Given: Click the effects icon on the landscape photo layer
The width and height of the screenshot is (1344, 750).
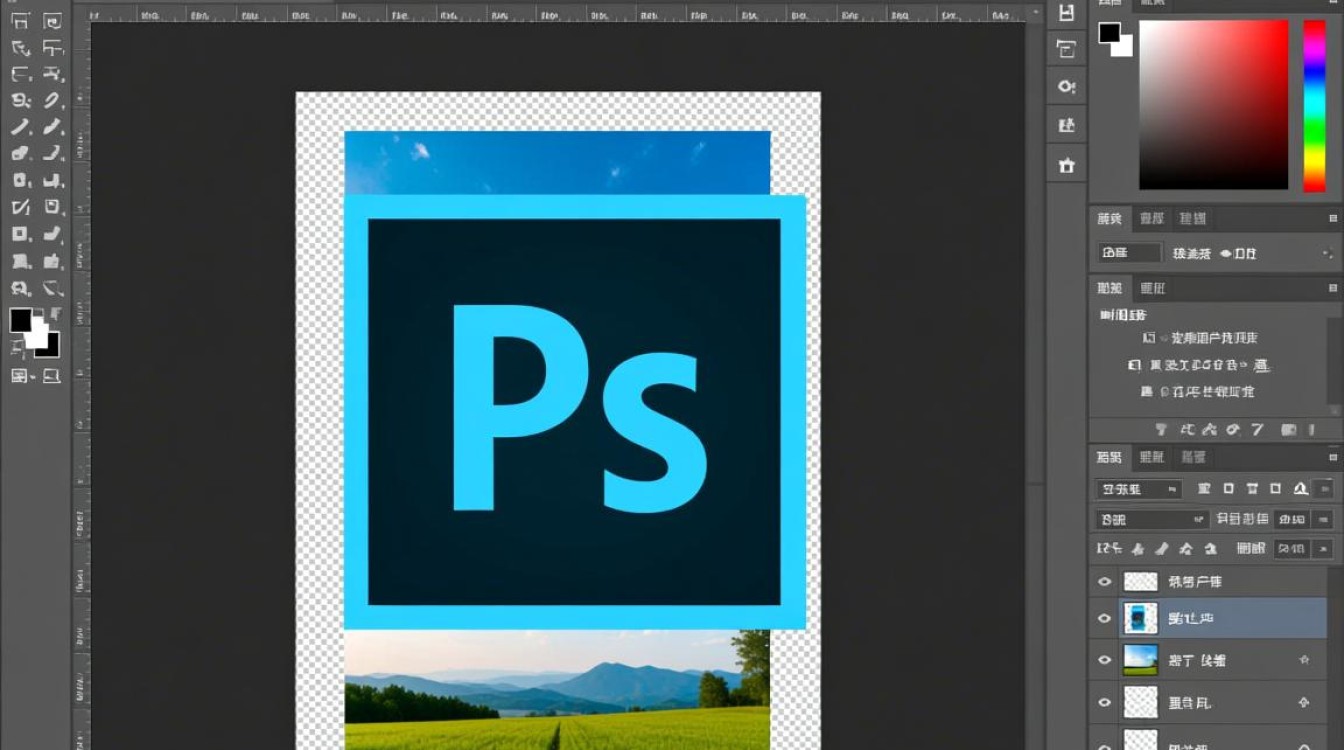Looking at the screenshot, I should 1303,660.
